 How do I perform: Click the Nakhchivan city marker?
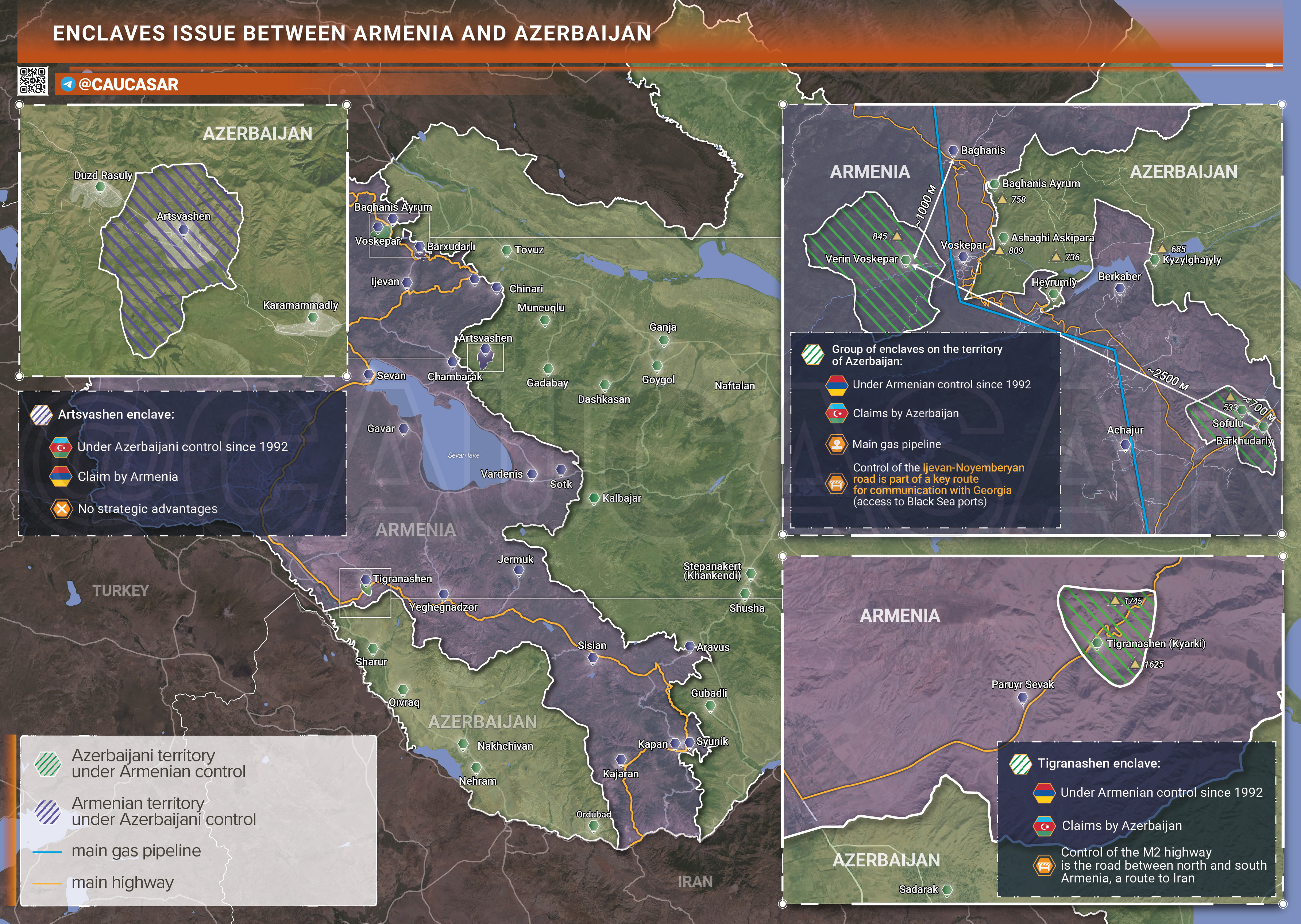463,744
